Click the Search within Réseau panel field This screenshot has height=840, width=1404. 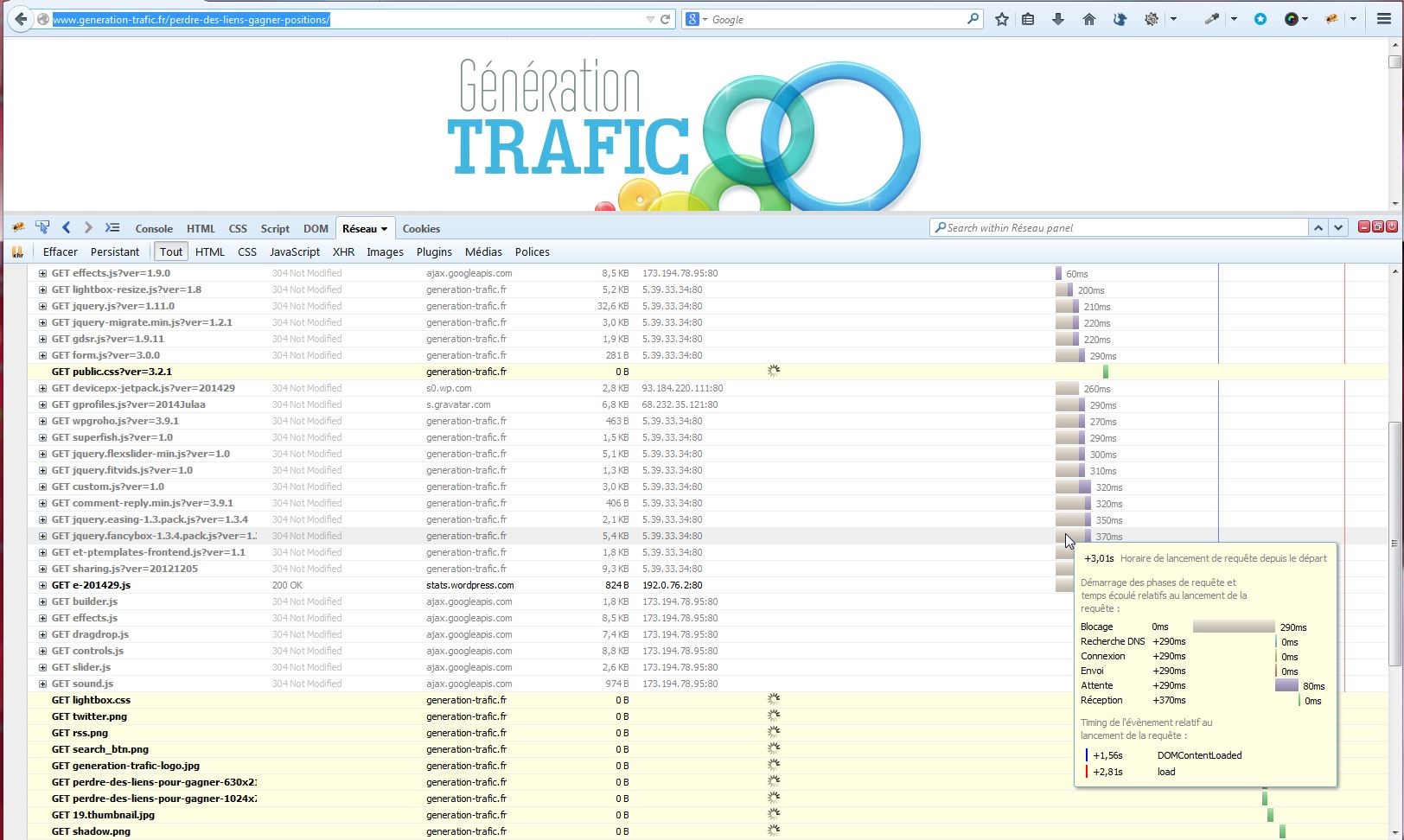pos(1124,227)
